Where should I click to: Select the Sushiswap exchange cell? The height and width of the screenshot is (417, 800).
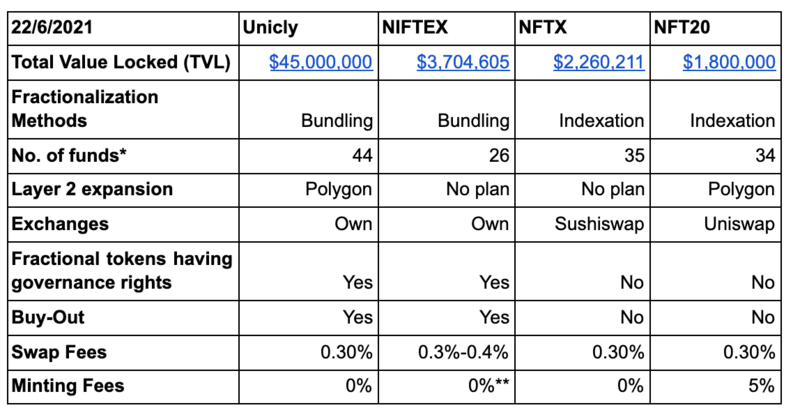point(583,224)
